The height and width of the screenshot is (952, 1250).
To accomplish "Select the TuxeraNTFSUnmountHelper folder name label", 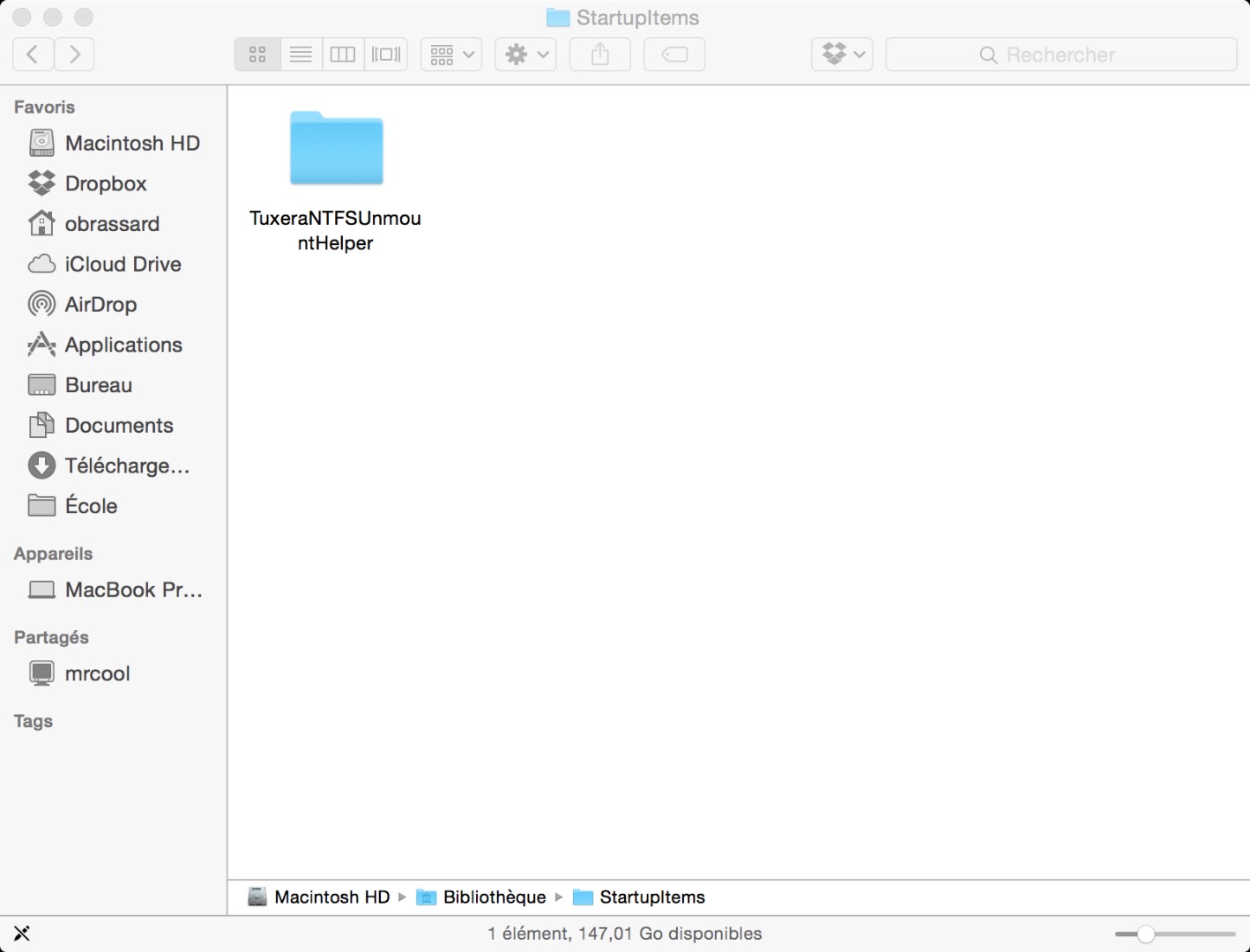I will point(335,230).
